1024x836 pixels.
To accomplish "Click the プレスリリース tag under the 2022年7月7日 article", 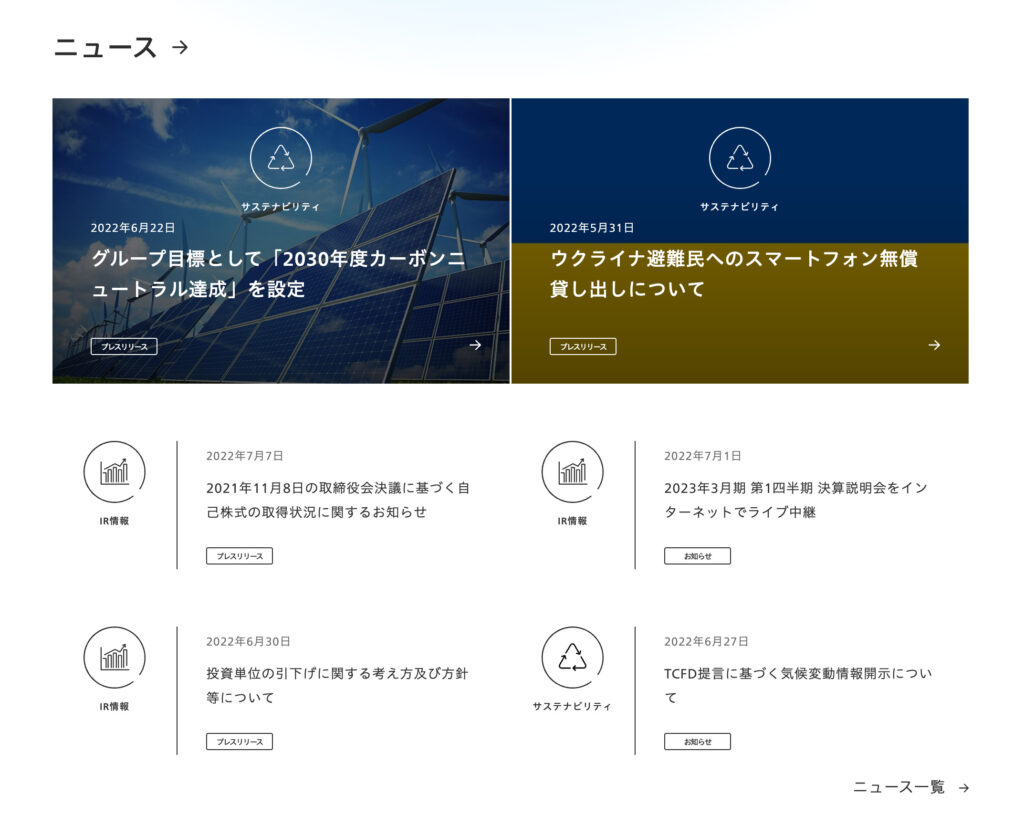I will tap(240, 556).
